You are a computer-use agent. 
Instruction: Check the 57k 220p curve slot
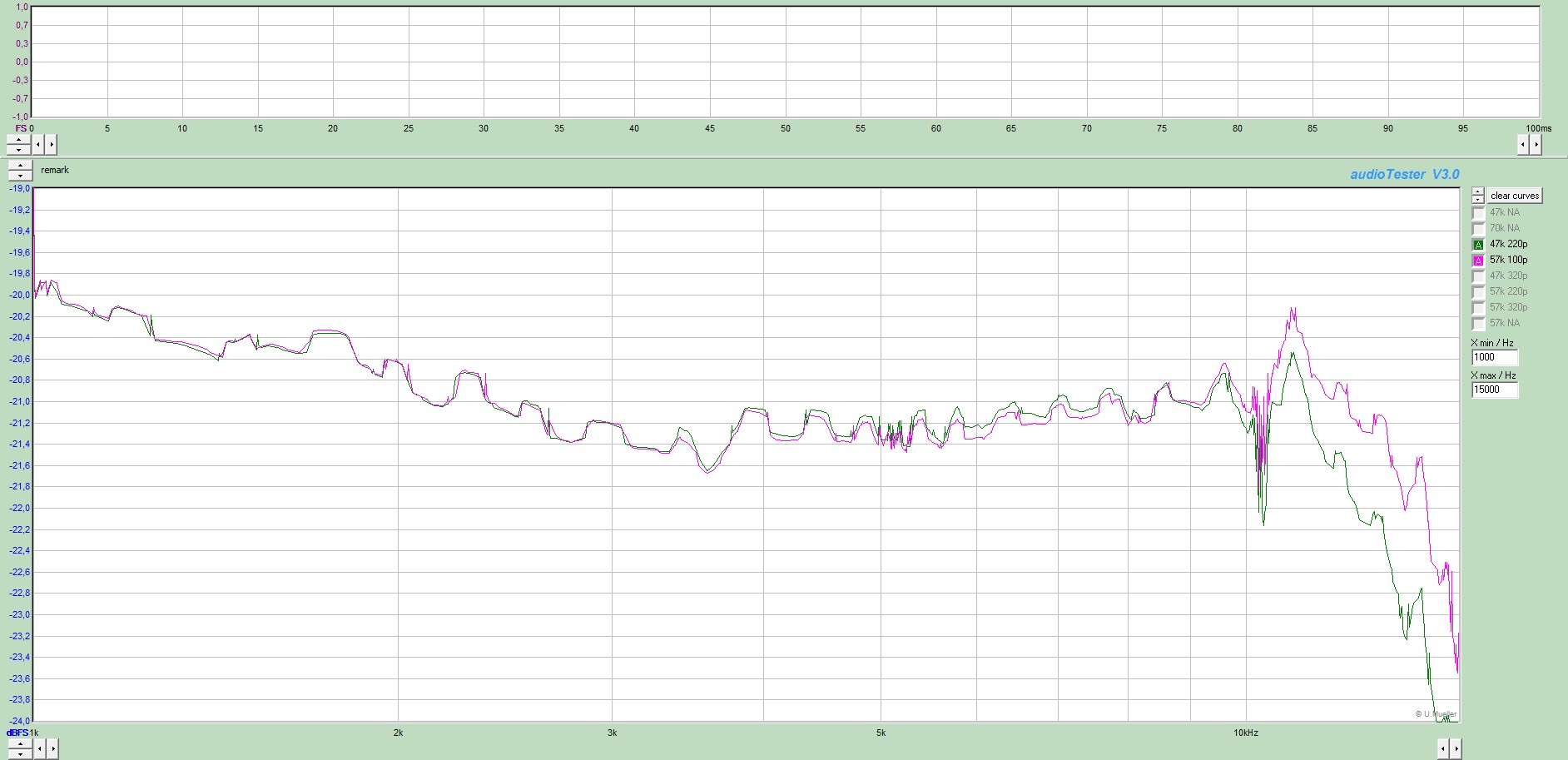click(1478, 292)
